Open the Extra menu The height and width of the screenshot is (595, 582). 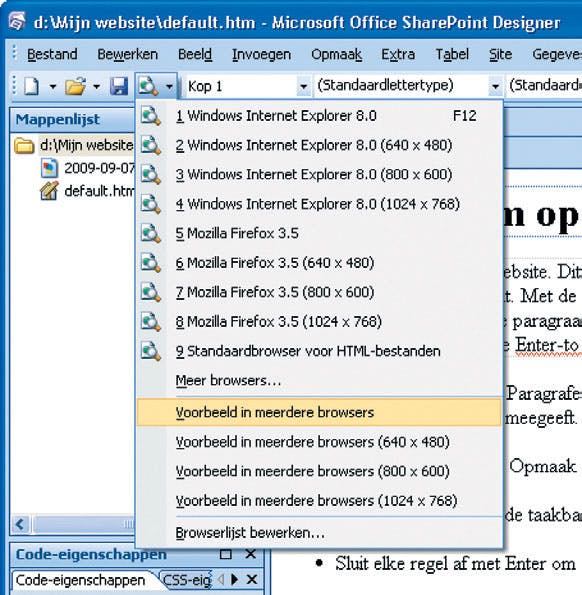coord(398,54)
